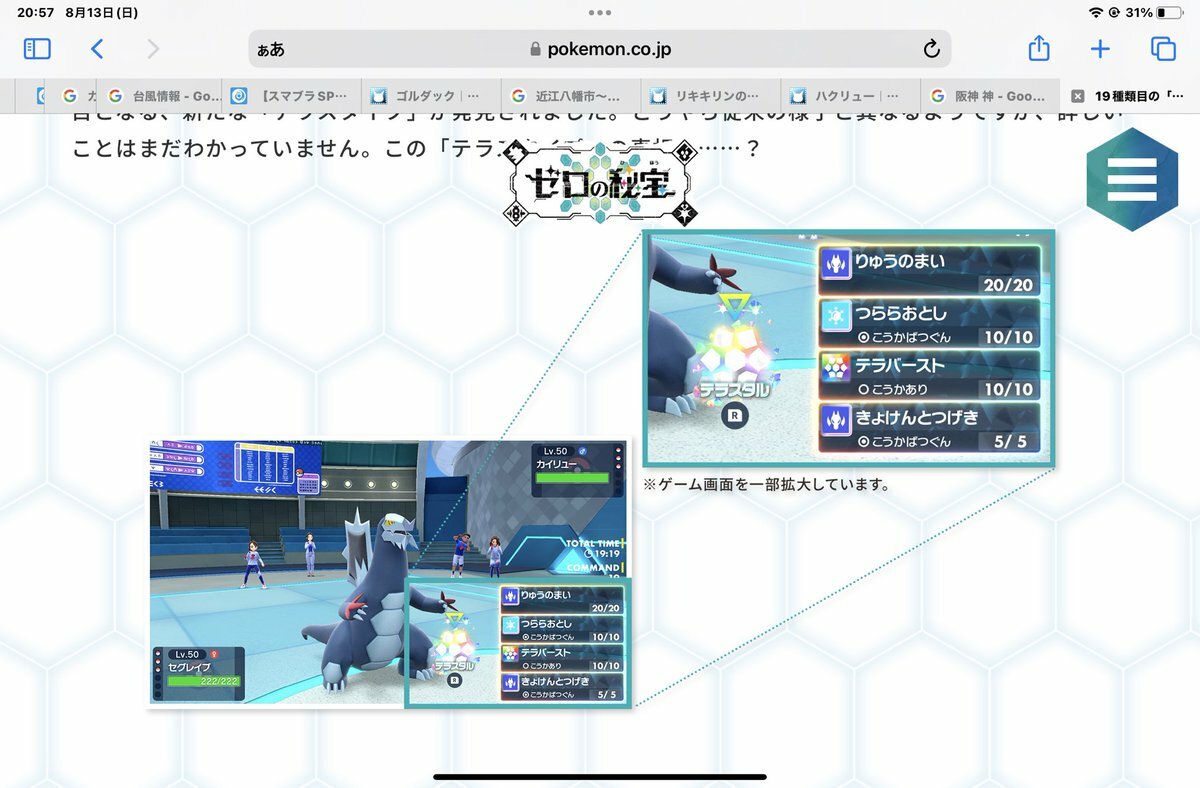Tap the battery status indicator
Viewport: 1200px width, 788px height.
[1168, 13]
